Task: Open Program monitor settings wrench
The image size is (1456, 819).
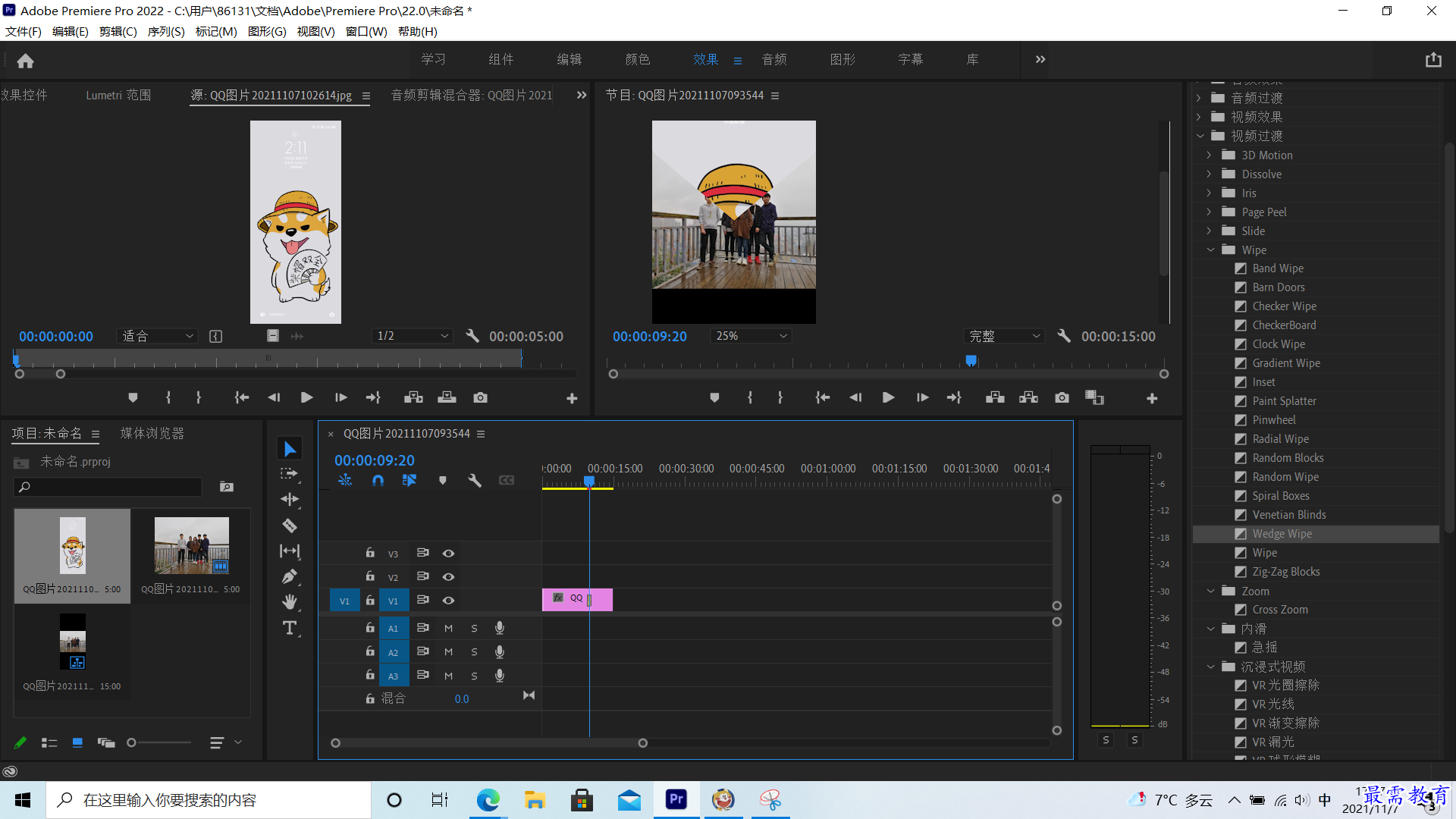Action: (x=1064, y=336)
